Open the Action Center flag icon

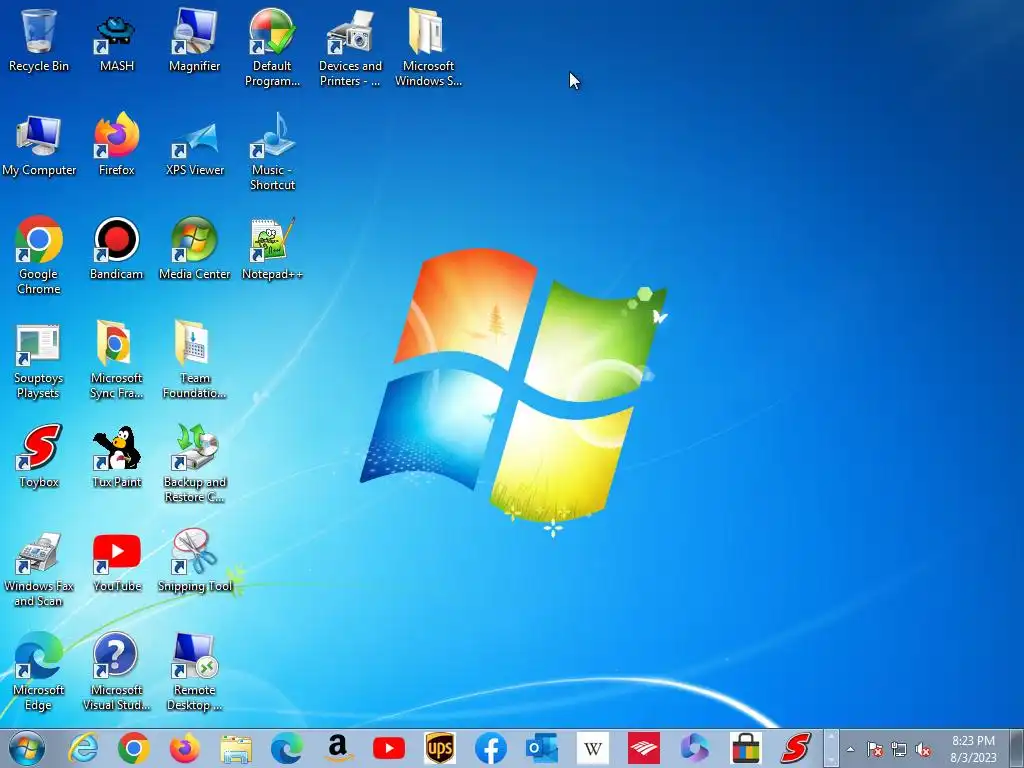[x=874, y=749]
